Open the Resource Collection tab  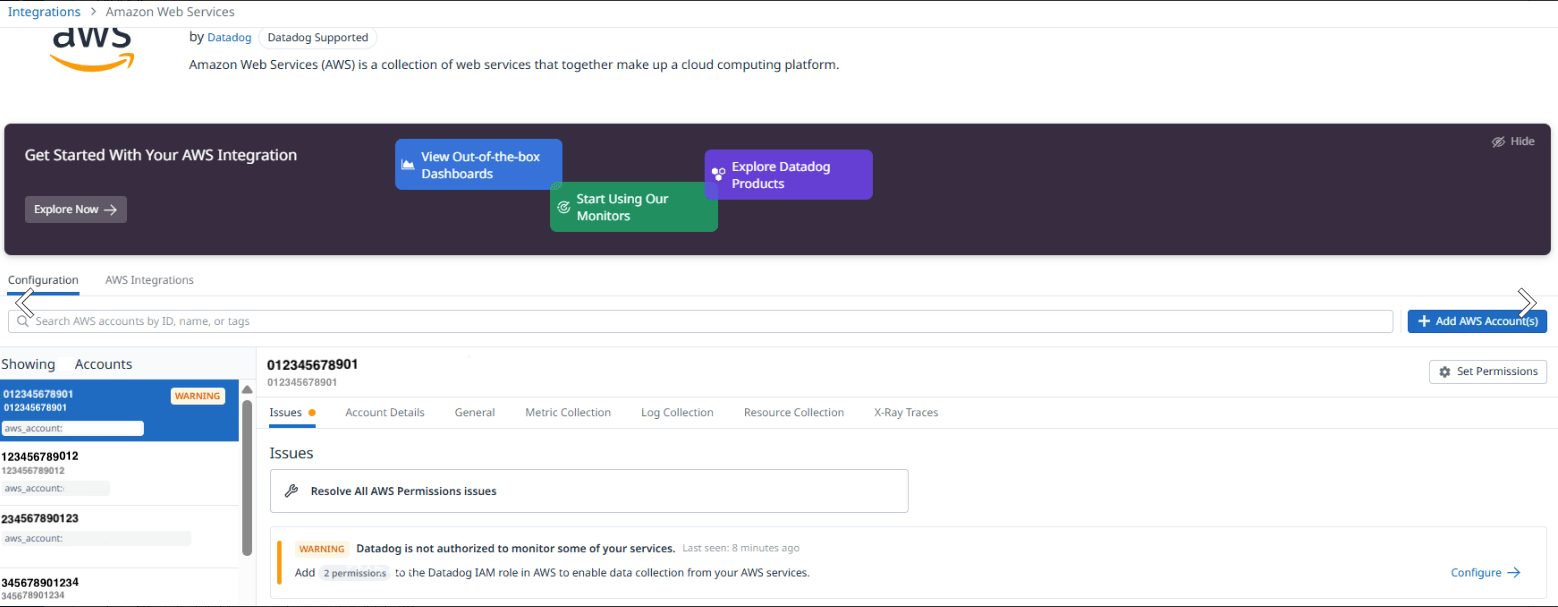pyautogui.click(x=794, y=412)
